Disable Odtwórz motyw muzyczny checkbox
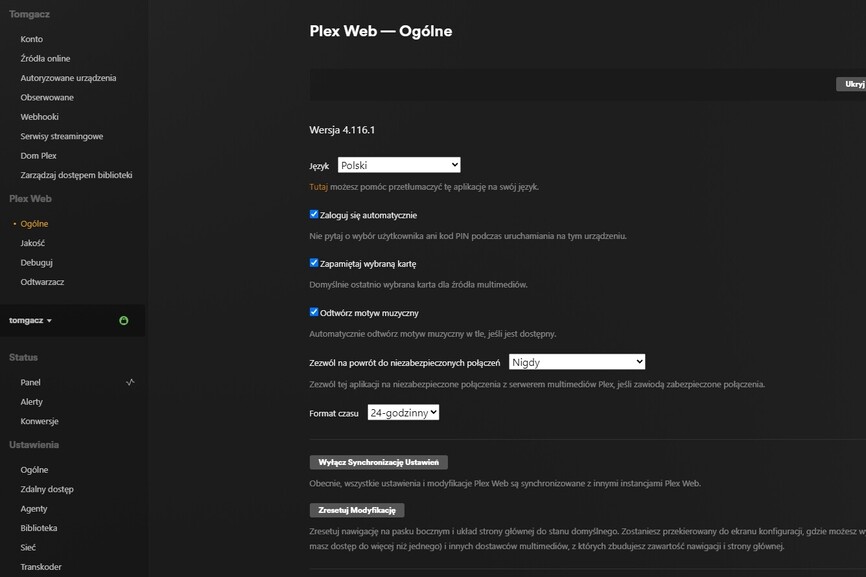Image resolution: width=866 pixels, height=577 pixels. (314, 312)
